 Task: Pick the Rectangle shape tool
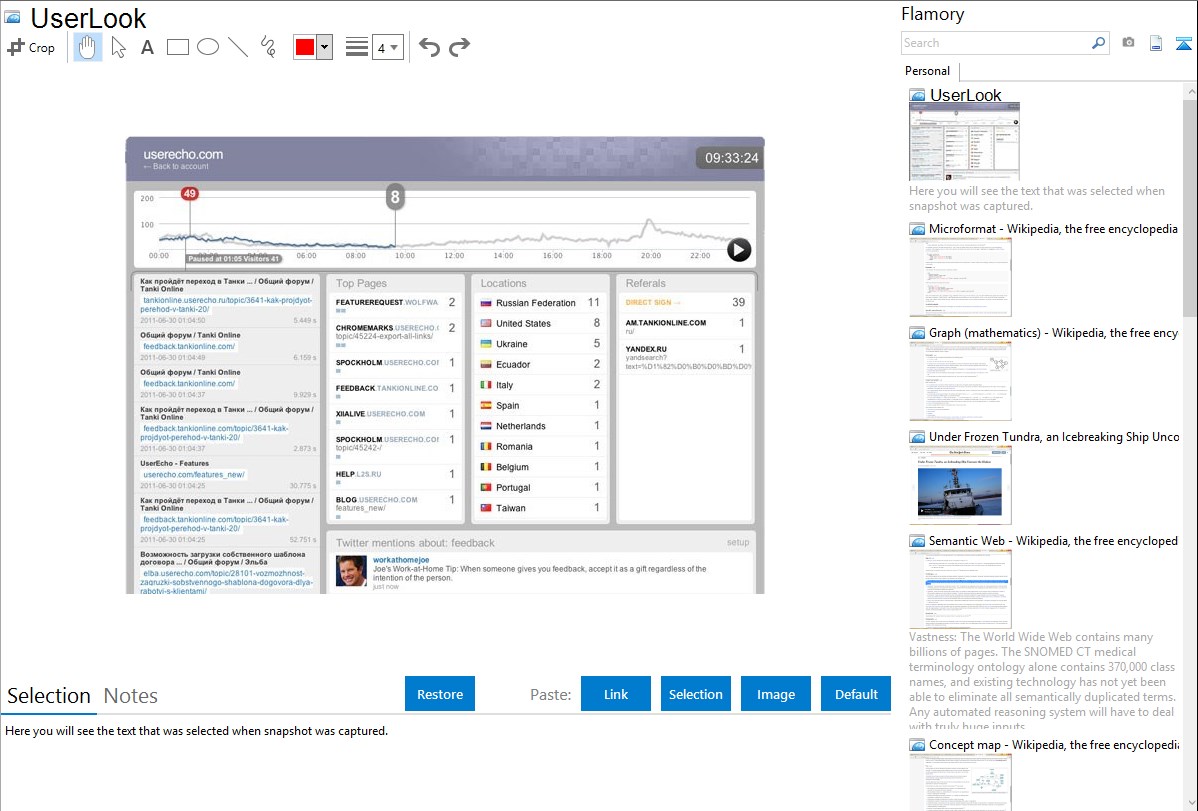177,47
